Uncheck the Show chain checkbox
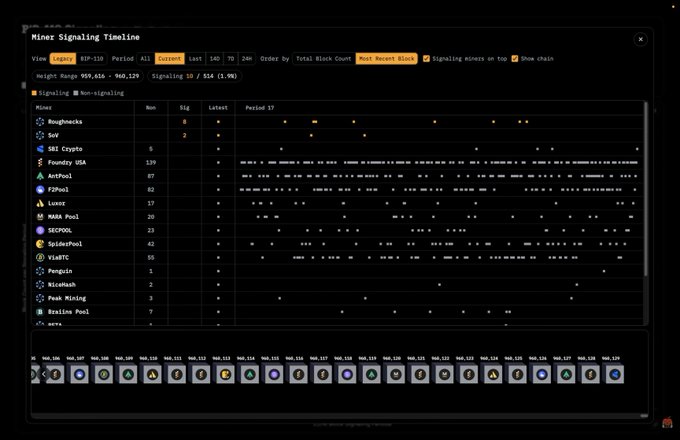The height and width of the screenshot is (440, 680). [515, 59]
